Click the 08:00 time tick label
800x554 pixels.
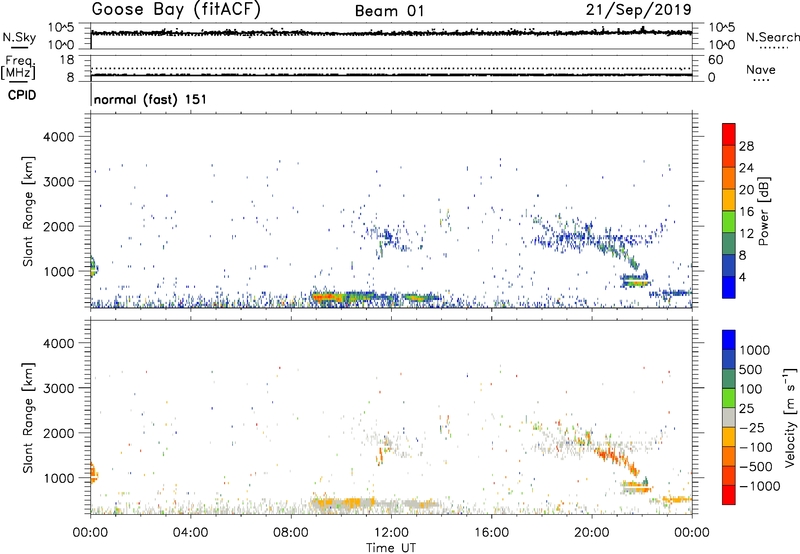(x=291, y=533)
